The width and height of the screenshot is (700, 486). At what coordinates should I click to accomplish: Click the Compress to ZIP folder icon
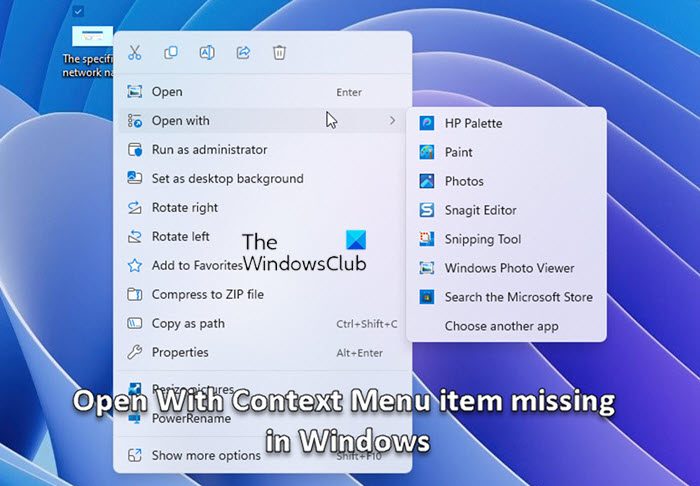[x=135, y=295]
